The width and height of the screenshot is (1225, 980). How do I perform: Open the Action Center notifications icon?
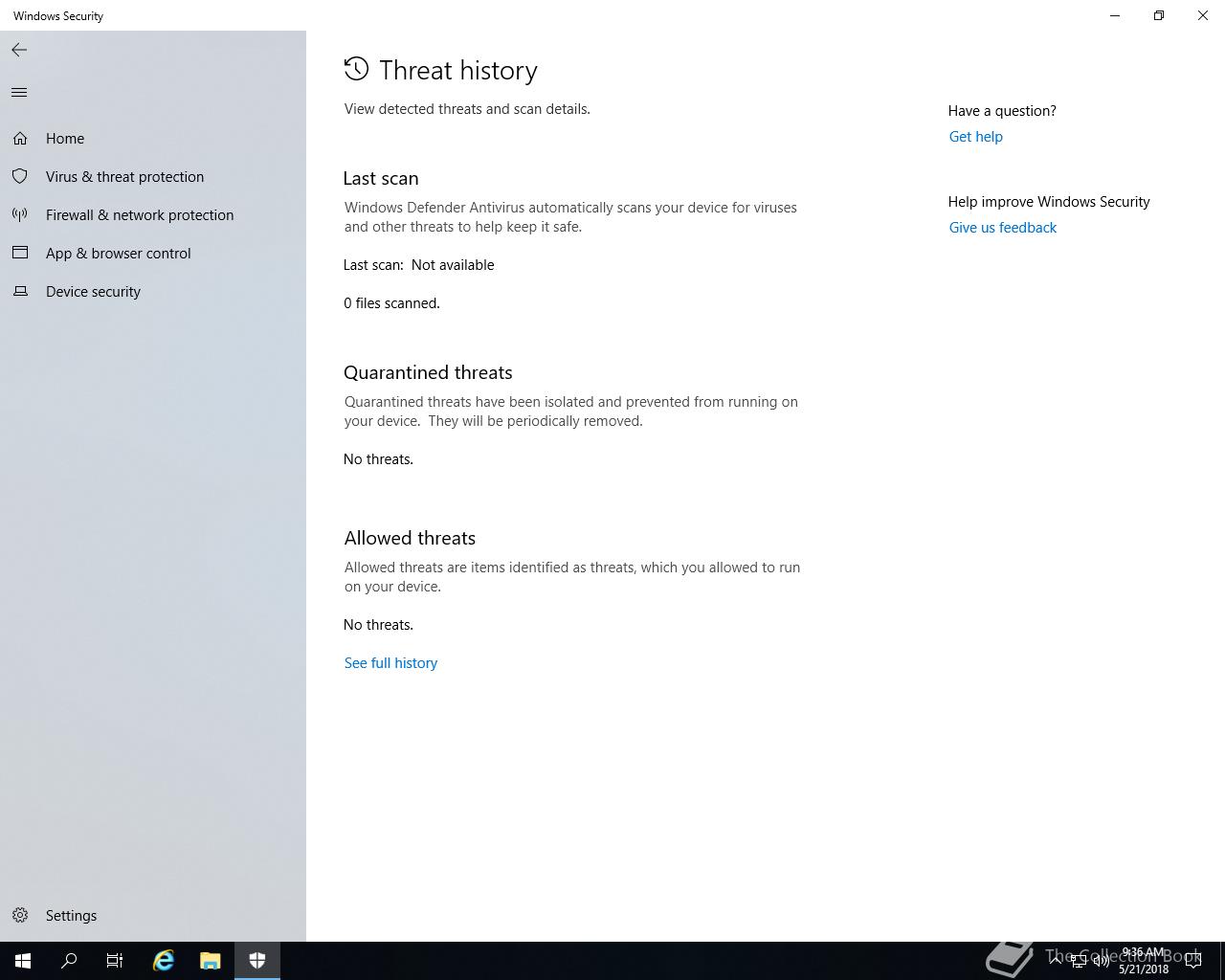(1193, 961)
